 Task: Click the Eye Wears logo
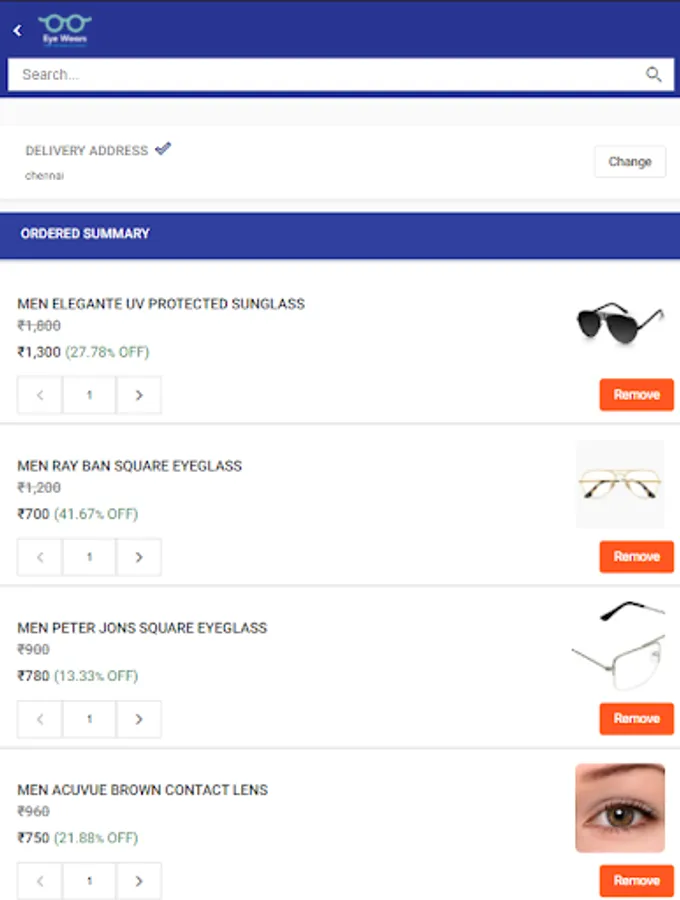(65, 29)
